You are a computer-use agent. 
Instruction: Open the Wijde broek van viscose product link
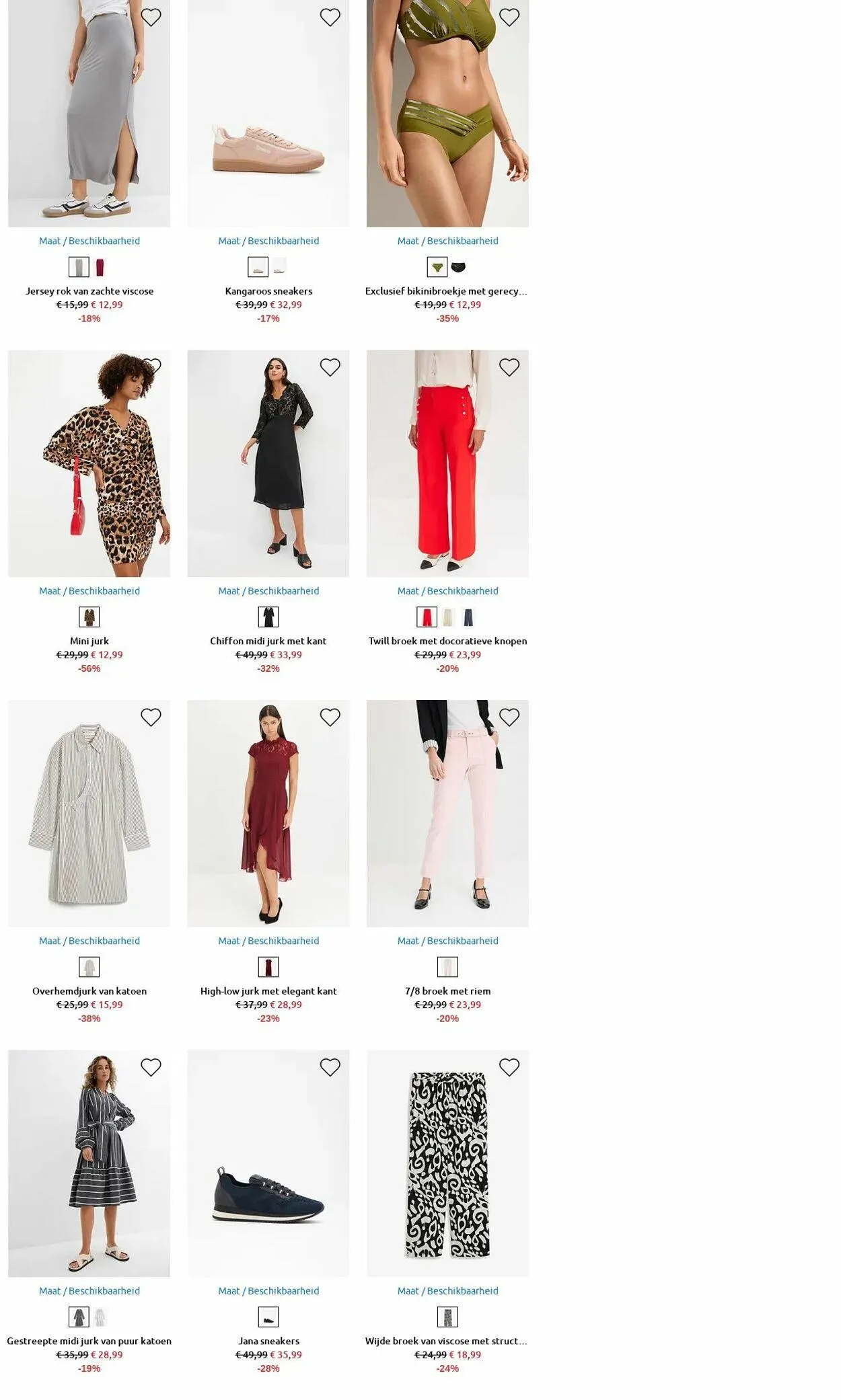(446, 1341)
